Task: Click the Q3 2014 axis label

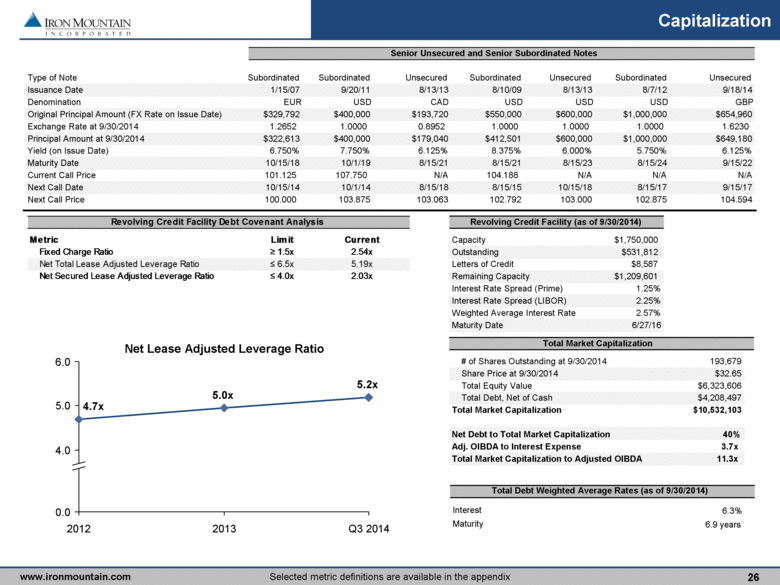Action: (x=369, y=528)
